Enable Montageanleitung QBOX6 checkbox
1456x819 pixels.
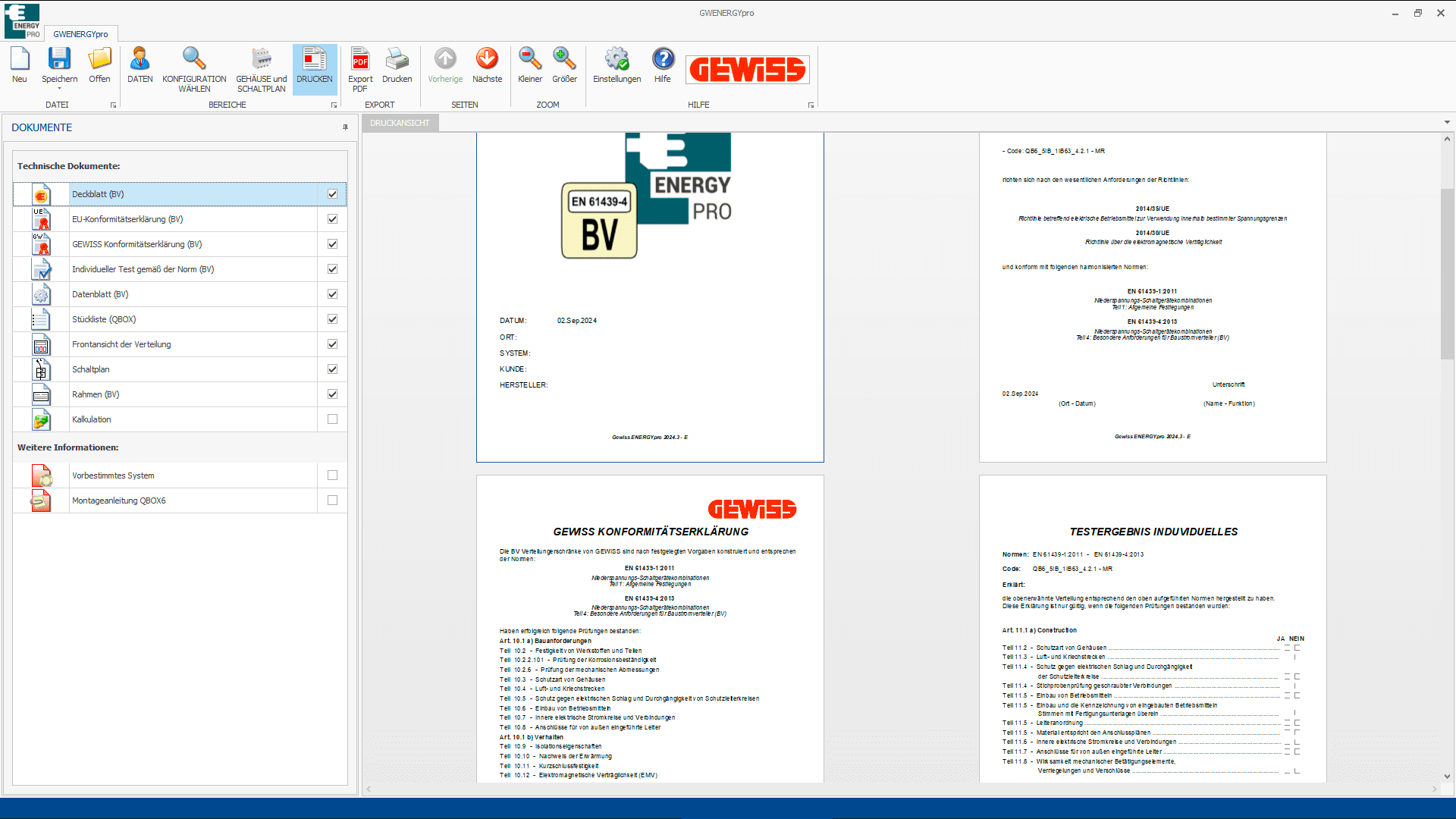(332, 500)
